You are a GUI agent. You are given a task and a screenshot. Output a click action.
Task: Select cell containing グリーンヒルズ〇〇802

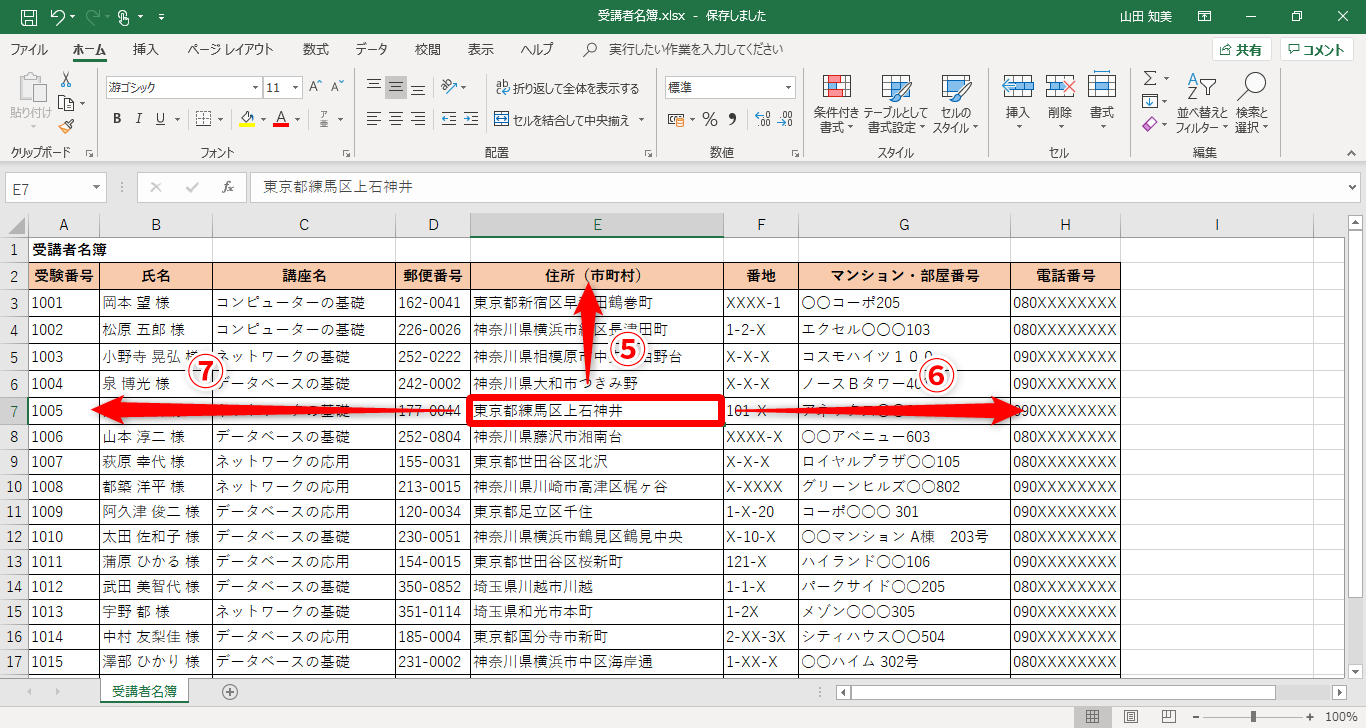(904, 487)
